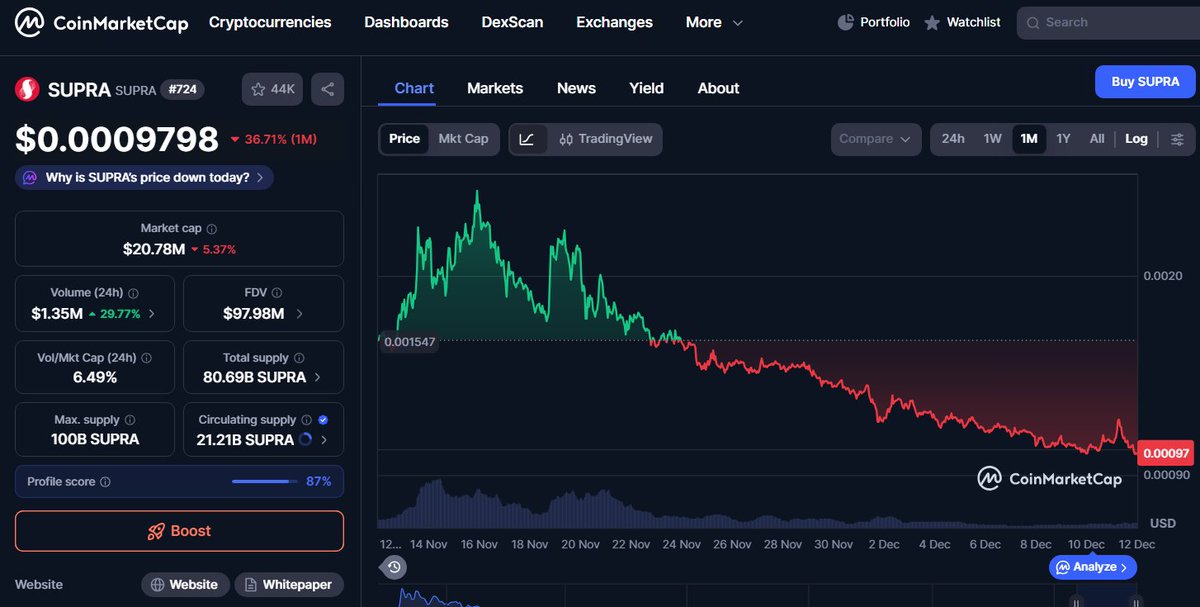This screenshot has height=607, width=1200.
Task: Click the $0.0009798 price text
Action: tap(117, 139)
